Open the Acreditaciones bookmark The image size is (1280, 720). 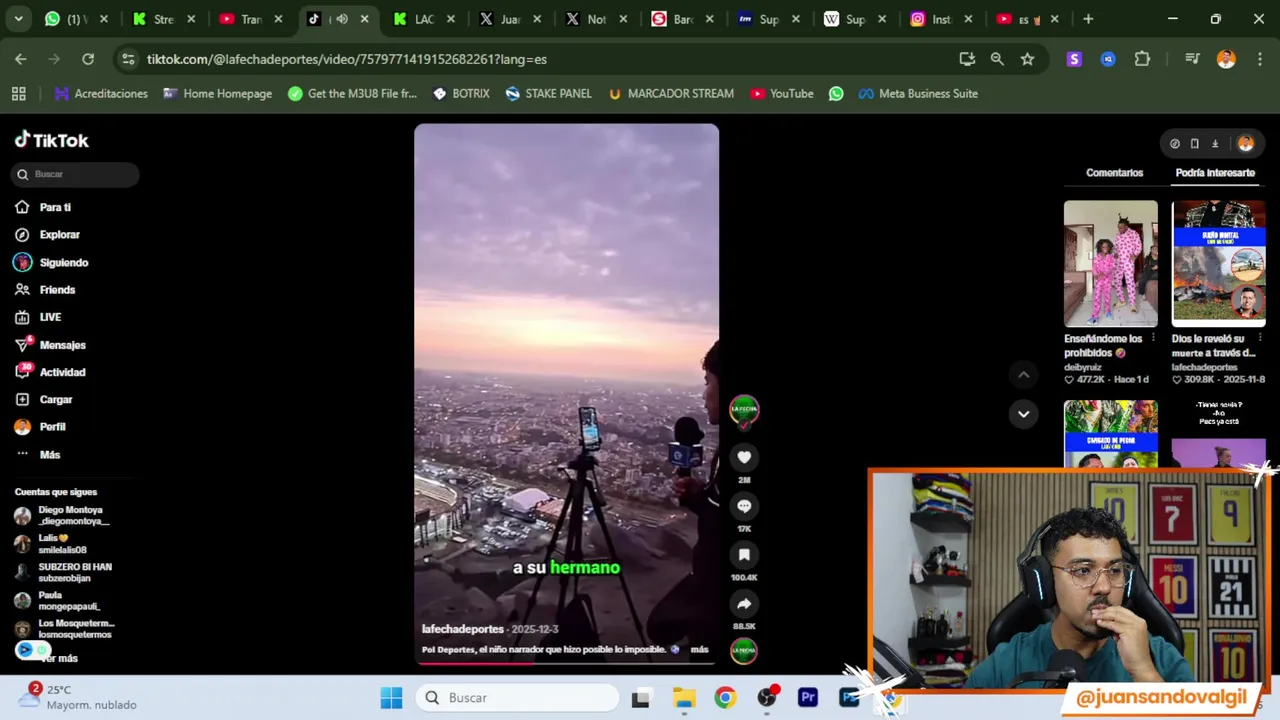[101, 93]
